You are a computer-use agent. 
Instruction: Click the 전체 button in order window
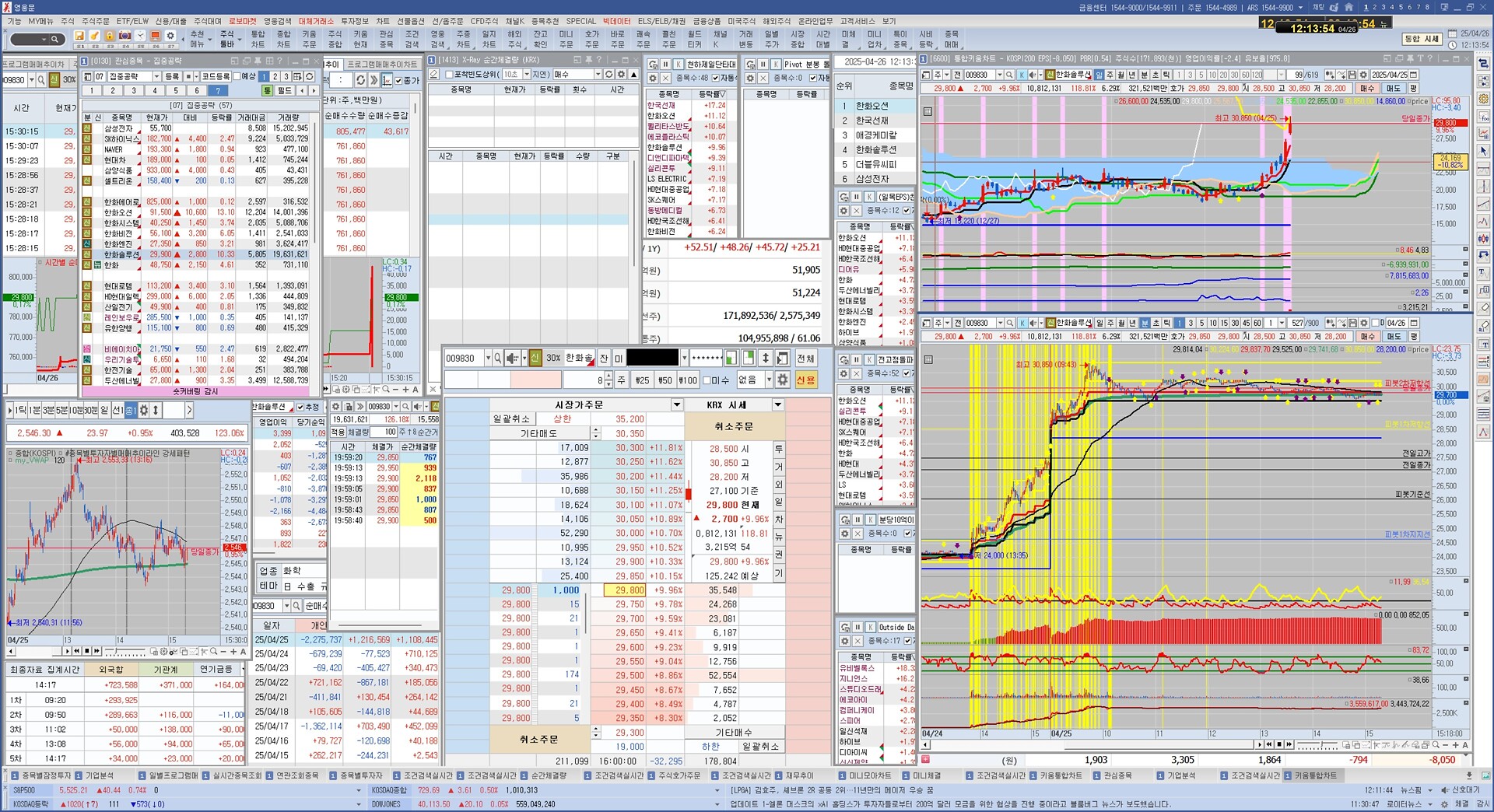pyautogui.click(x=805, y=359)
